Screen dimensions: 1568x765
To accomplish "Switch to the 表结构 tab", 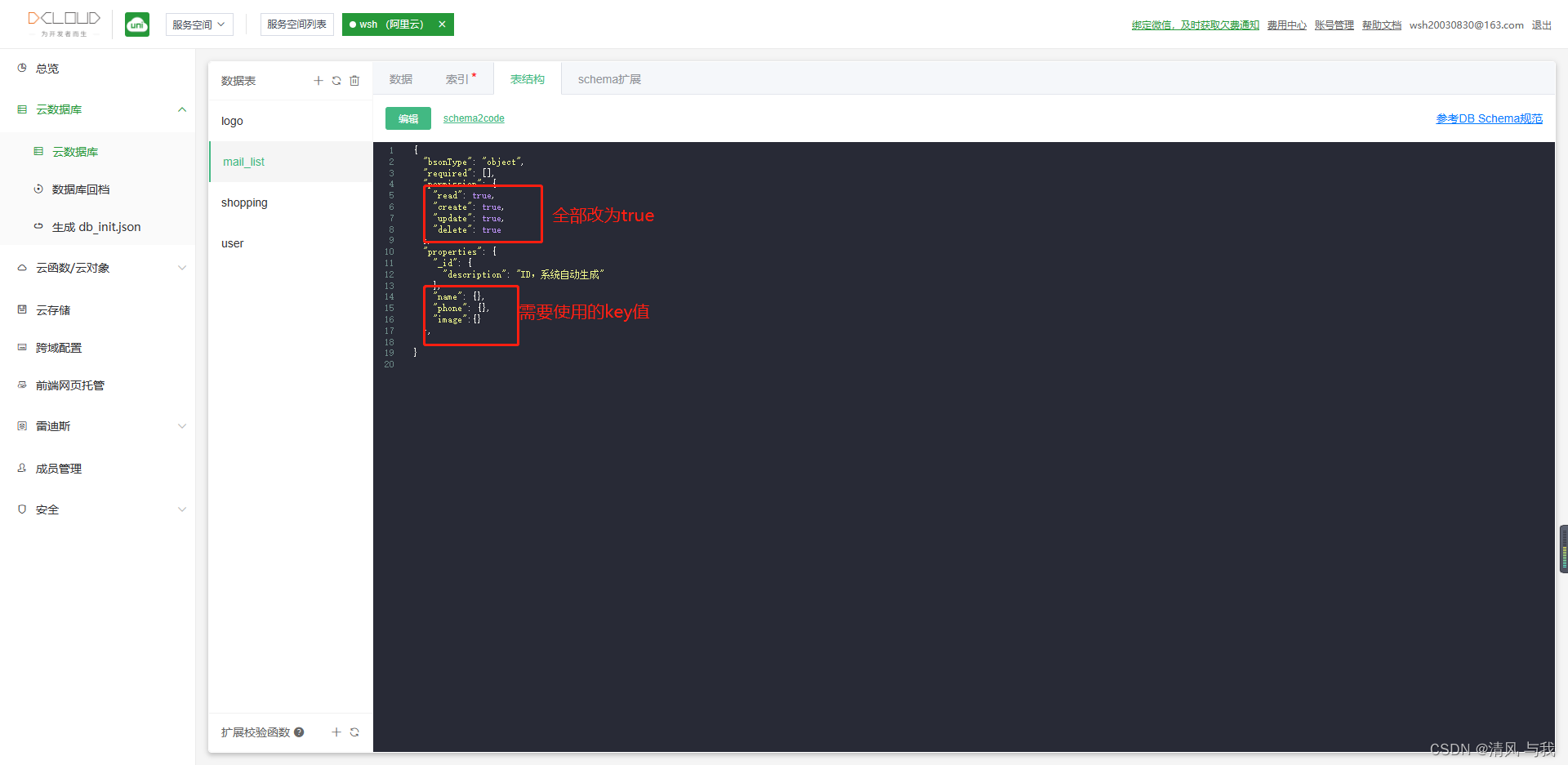I will [528, 79].
